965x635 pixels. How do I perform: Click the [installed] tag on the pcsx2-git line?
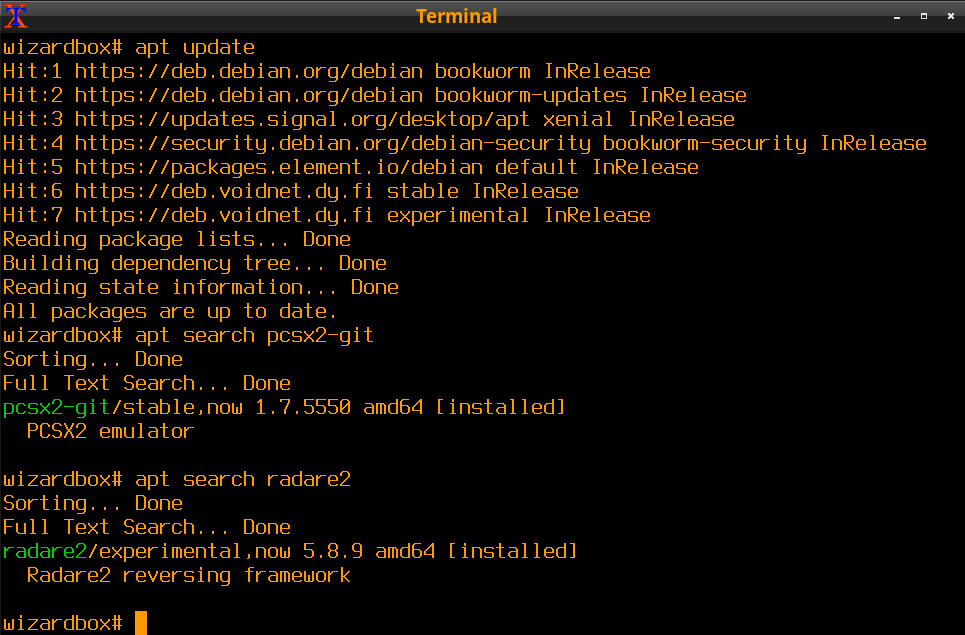(500, 407)
